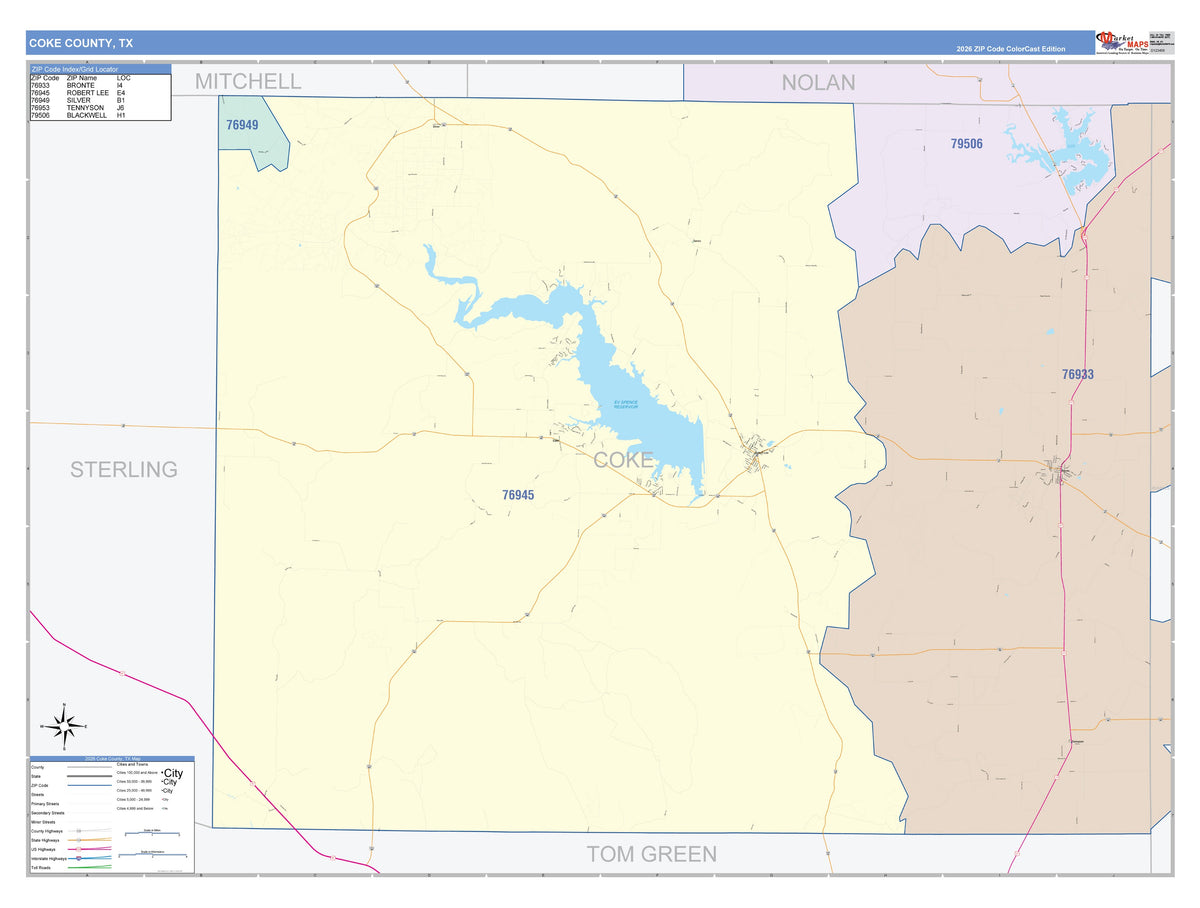
Task: Click the 76949 ZIP label on map
Action: (242, 125)
